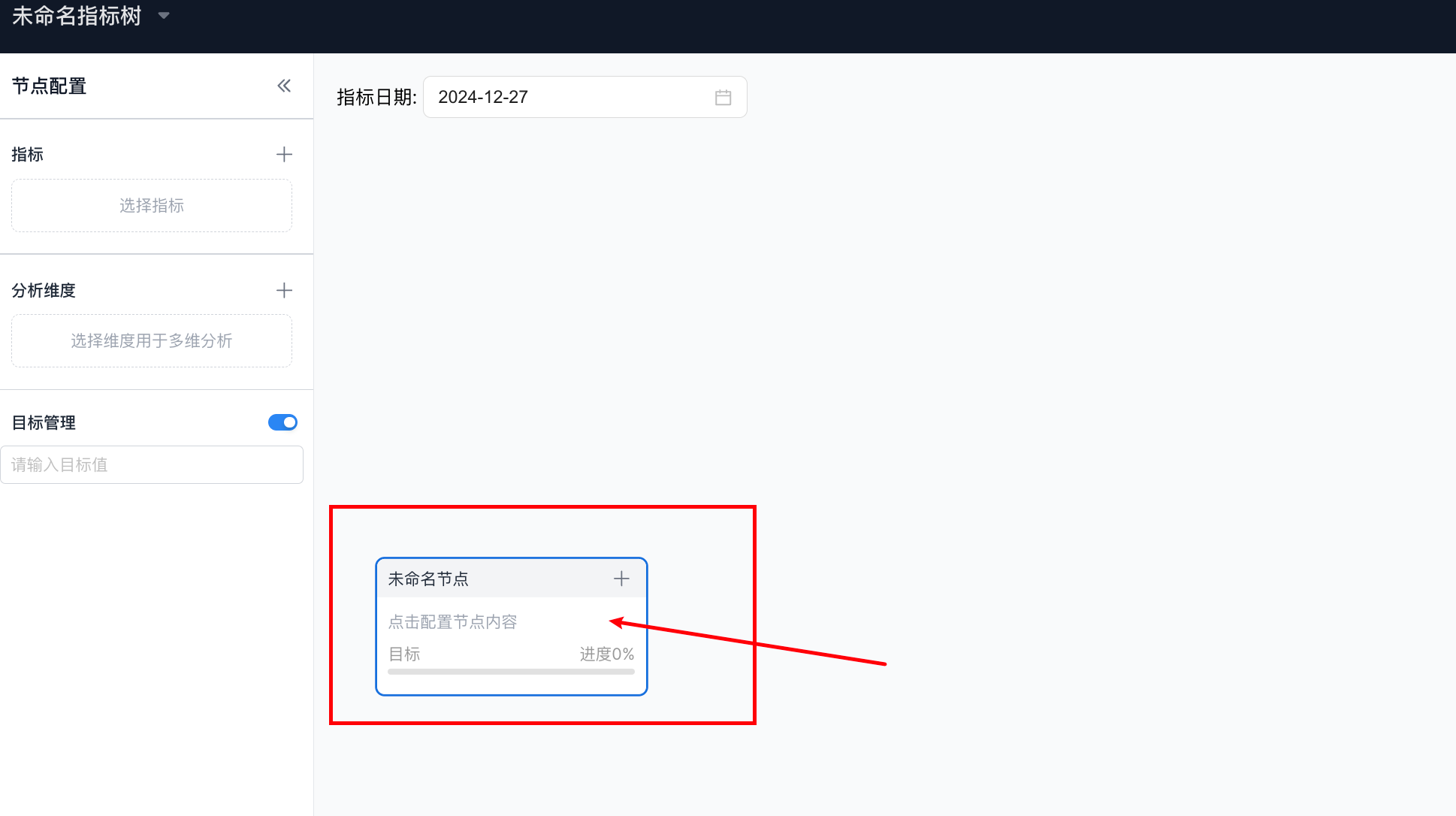1456x816 pixels.
Task: Click the 目标 label in node card
Action: pos(404,654)
